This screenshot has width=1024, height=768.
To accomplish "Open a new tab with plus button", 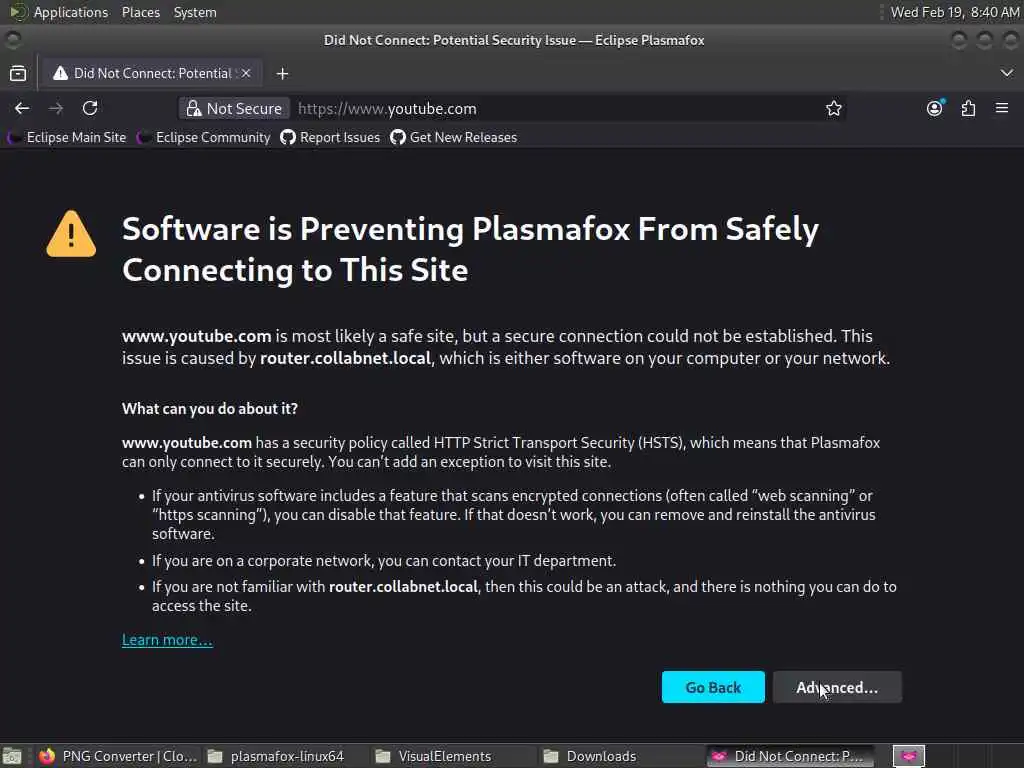I will 282,74.
